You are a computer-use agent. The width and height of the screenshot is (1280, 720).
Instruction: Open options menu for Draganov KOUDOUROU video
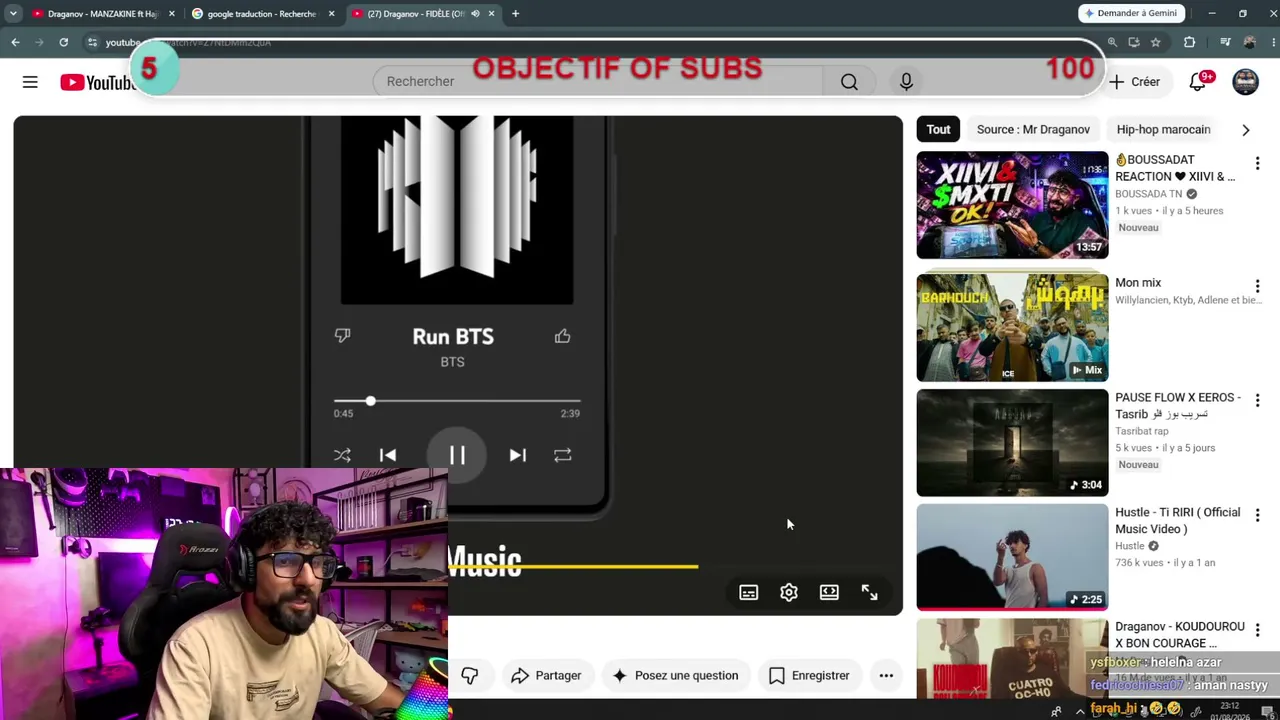tap(1257, 630)
